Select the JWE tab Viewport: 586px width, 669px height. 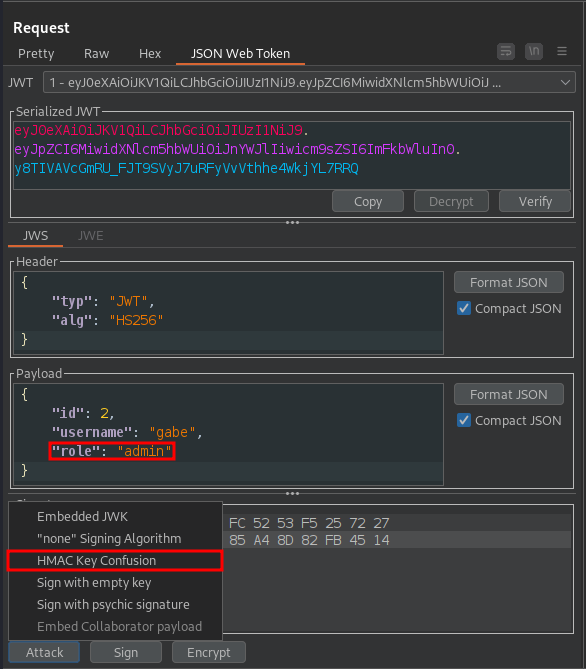coord(90,236)
